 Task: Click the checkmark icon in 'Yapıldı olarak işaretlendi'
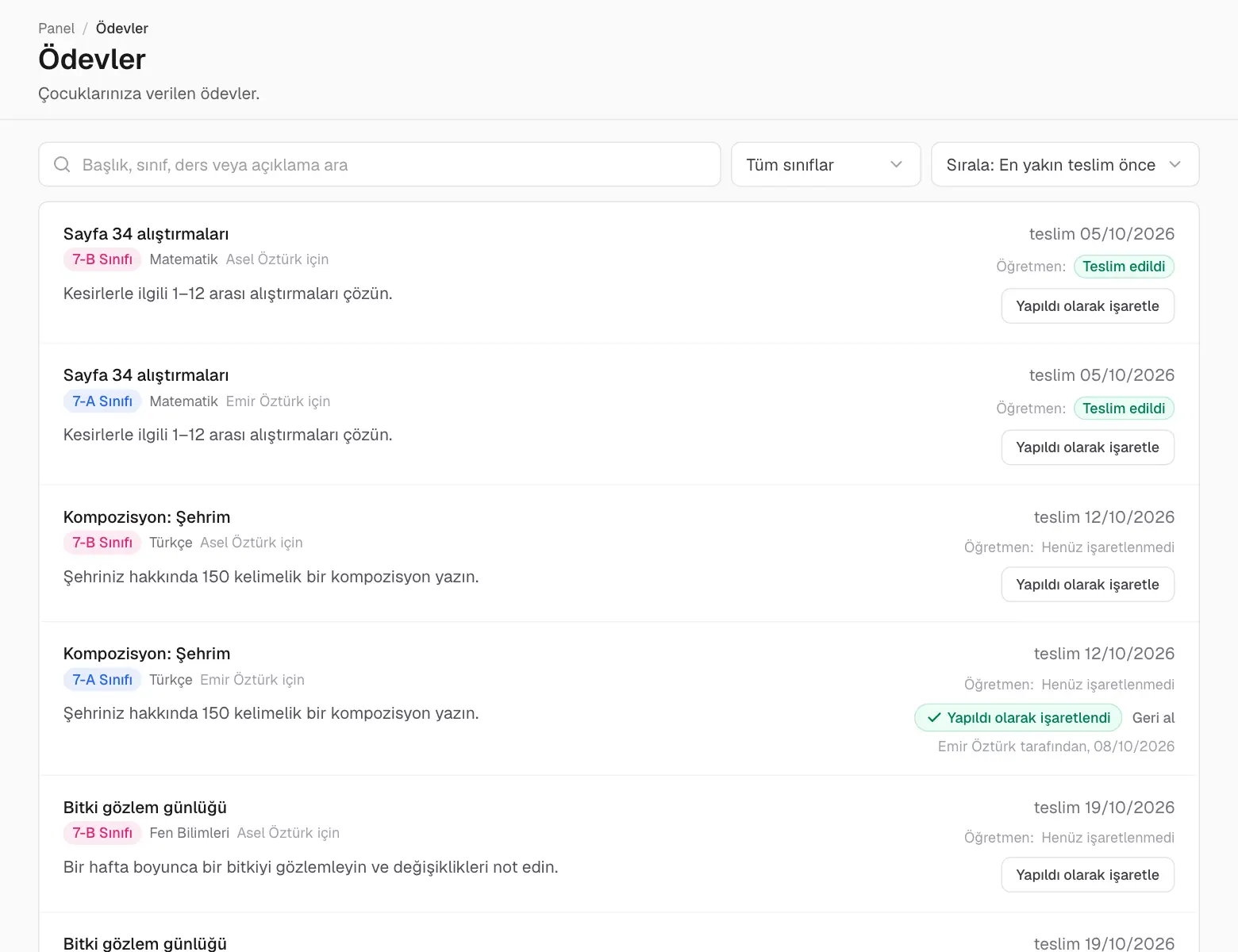tap(934, 717)
